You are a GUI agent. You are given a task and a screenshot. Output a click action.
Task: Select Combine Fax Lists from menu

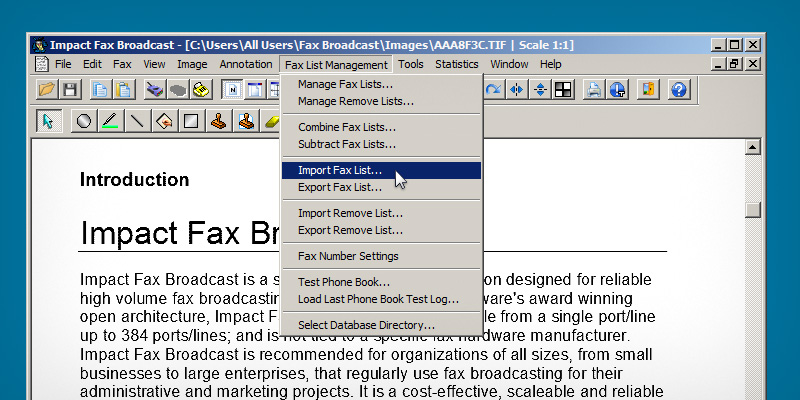coord(346,128)
